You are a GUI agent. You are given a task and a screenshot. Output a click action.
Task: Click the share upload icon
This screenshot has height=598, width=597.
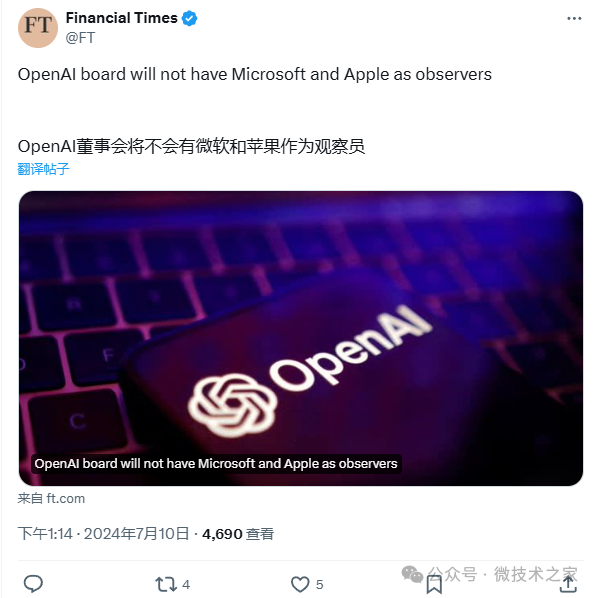(x=568, y=584)
